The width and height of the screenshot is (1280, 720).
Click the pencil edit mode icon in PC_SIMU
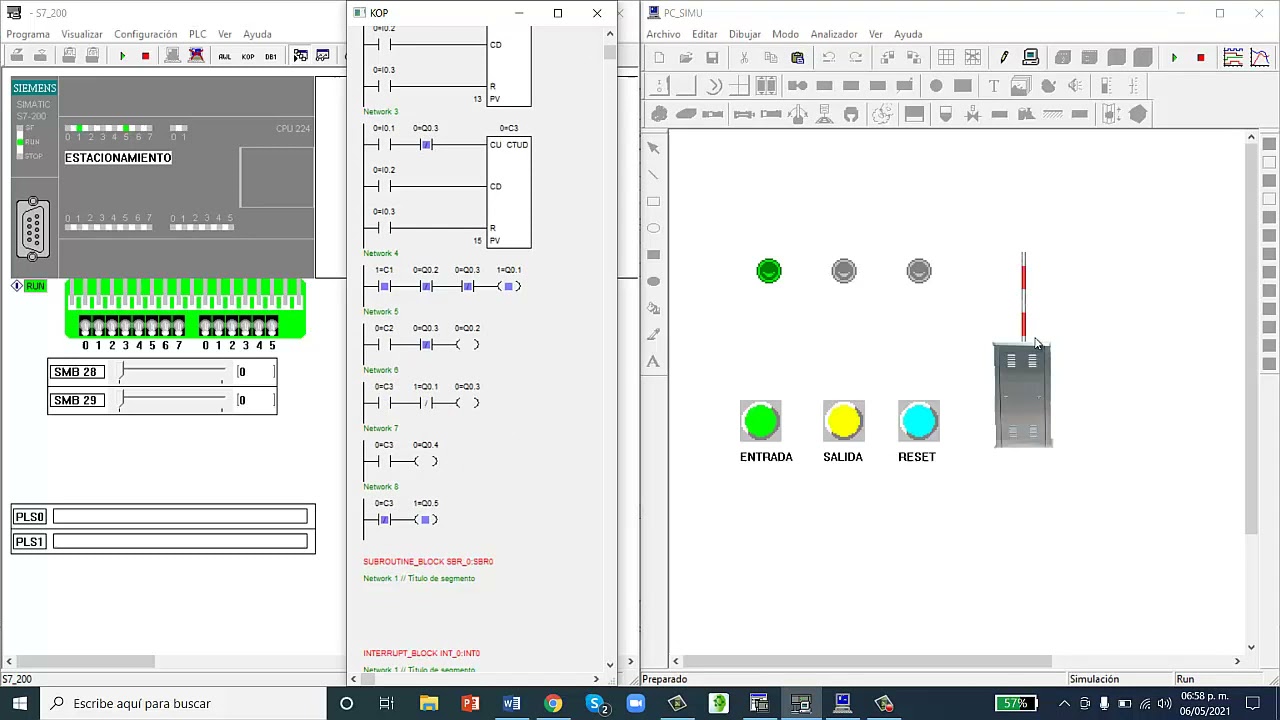click(x=1004, y=57)
